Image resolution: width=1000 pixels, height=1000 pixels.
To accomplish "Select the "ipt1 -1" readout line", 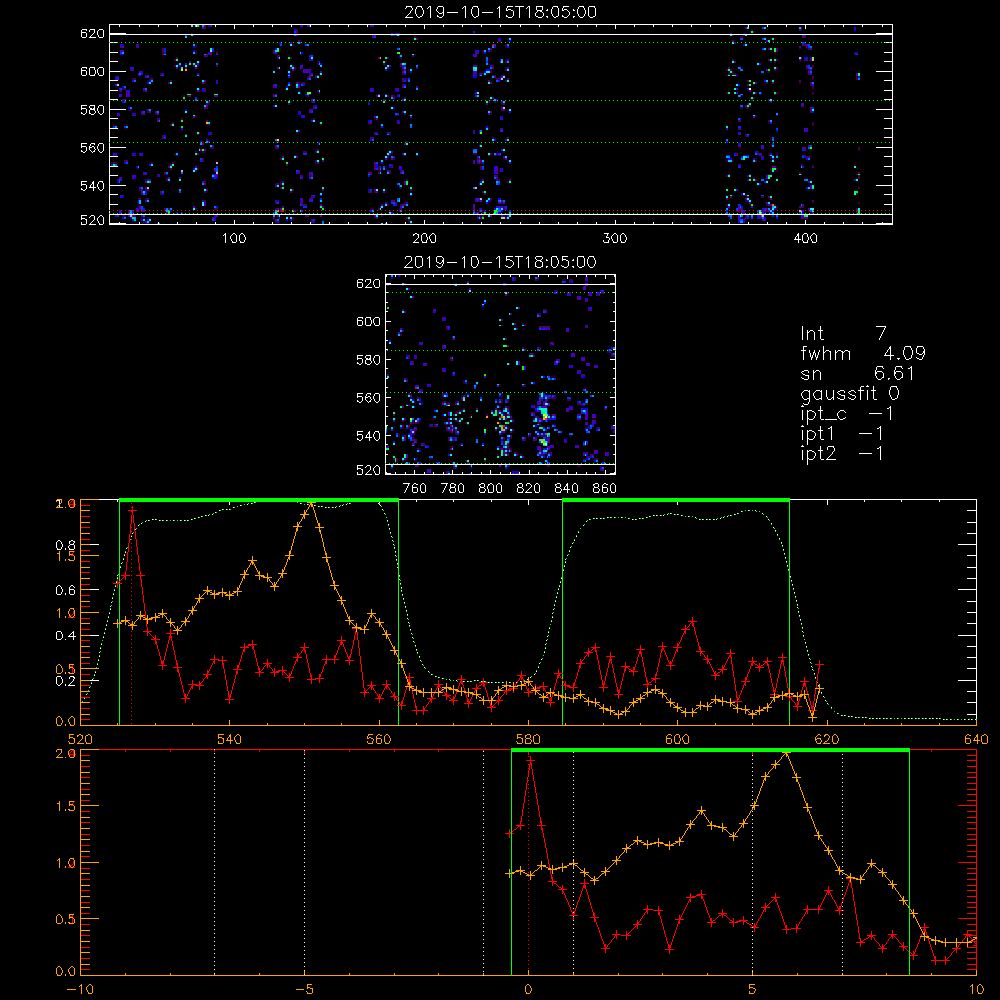I will (842, 434).
